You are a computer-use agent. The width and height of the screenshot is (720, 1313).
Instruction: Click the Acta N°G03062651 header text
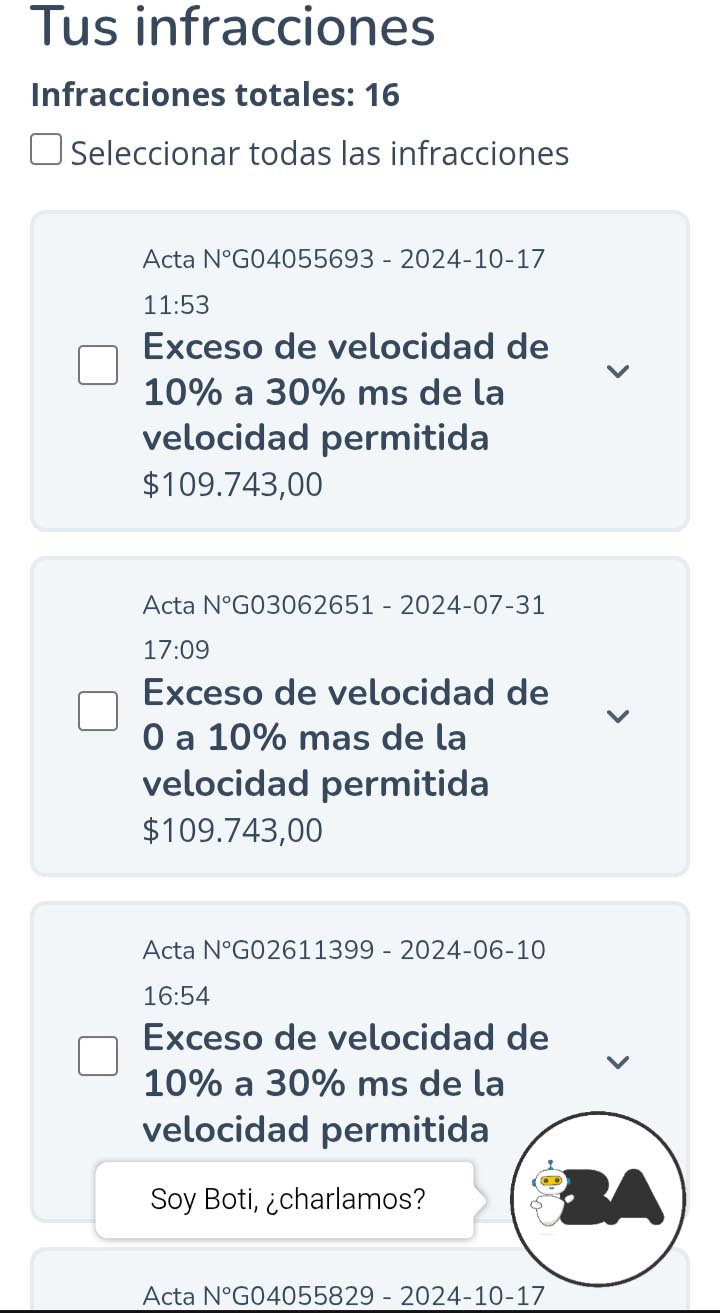tap(344, 605)
